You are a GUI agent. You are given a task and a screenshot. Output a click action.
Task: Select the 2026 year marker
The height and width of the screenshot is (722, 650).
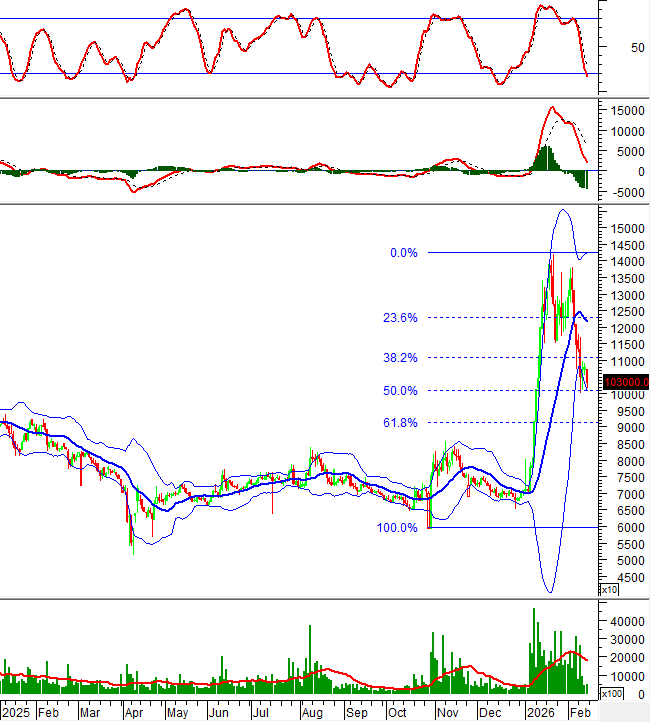tap(541, 713)
